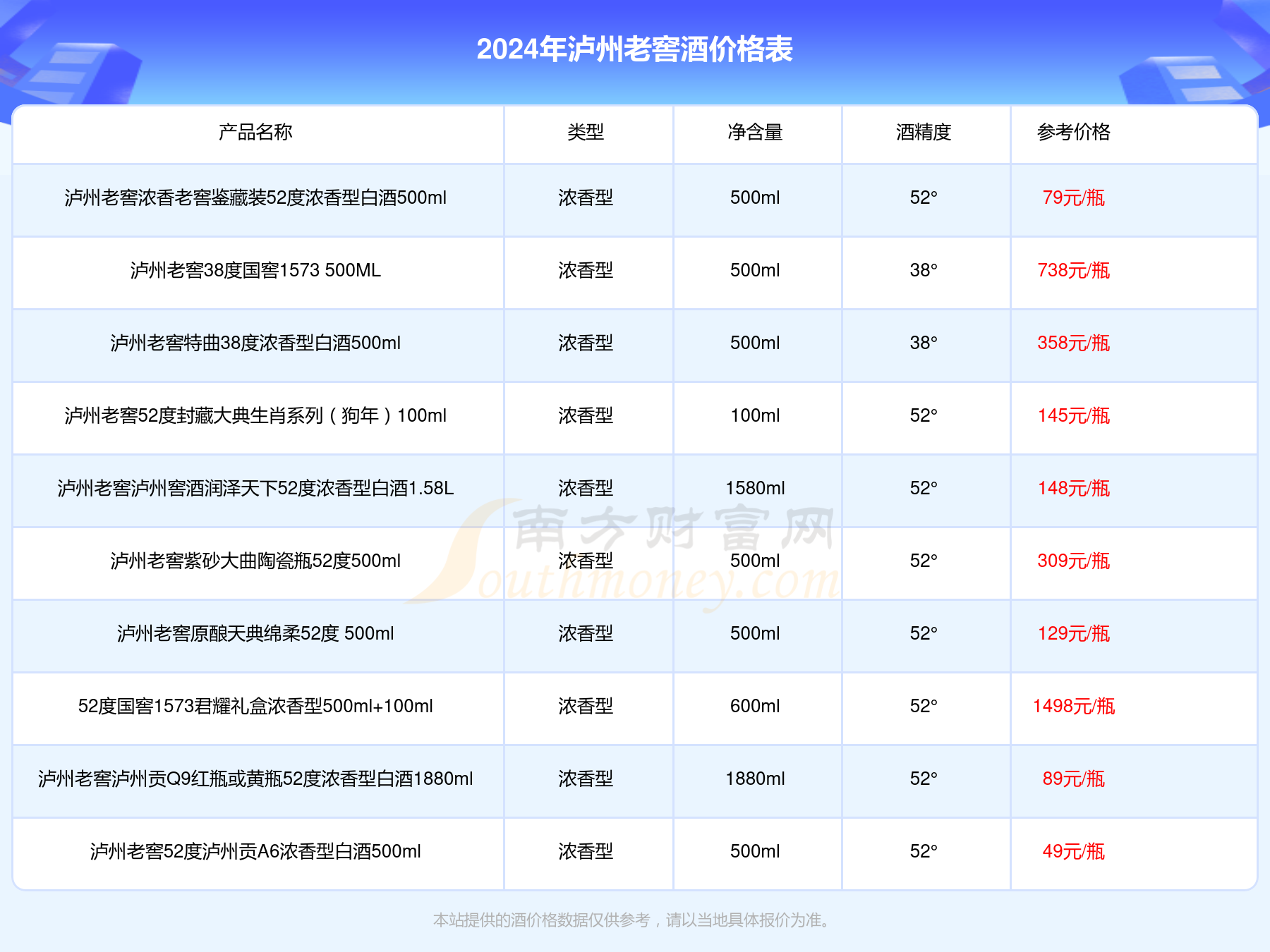Click the 产品名称 column header

pyautogui.click(x=255, y=132)
